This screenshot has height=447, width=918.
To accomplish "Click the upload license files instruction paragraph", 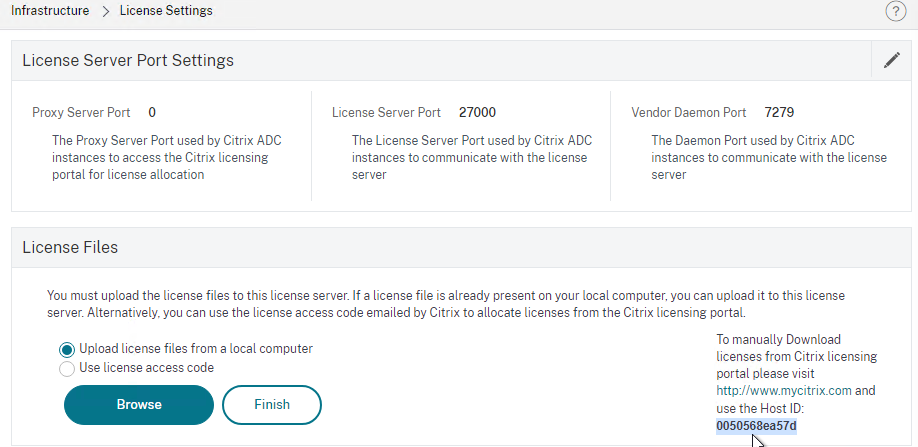I will tap(446, 304).
